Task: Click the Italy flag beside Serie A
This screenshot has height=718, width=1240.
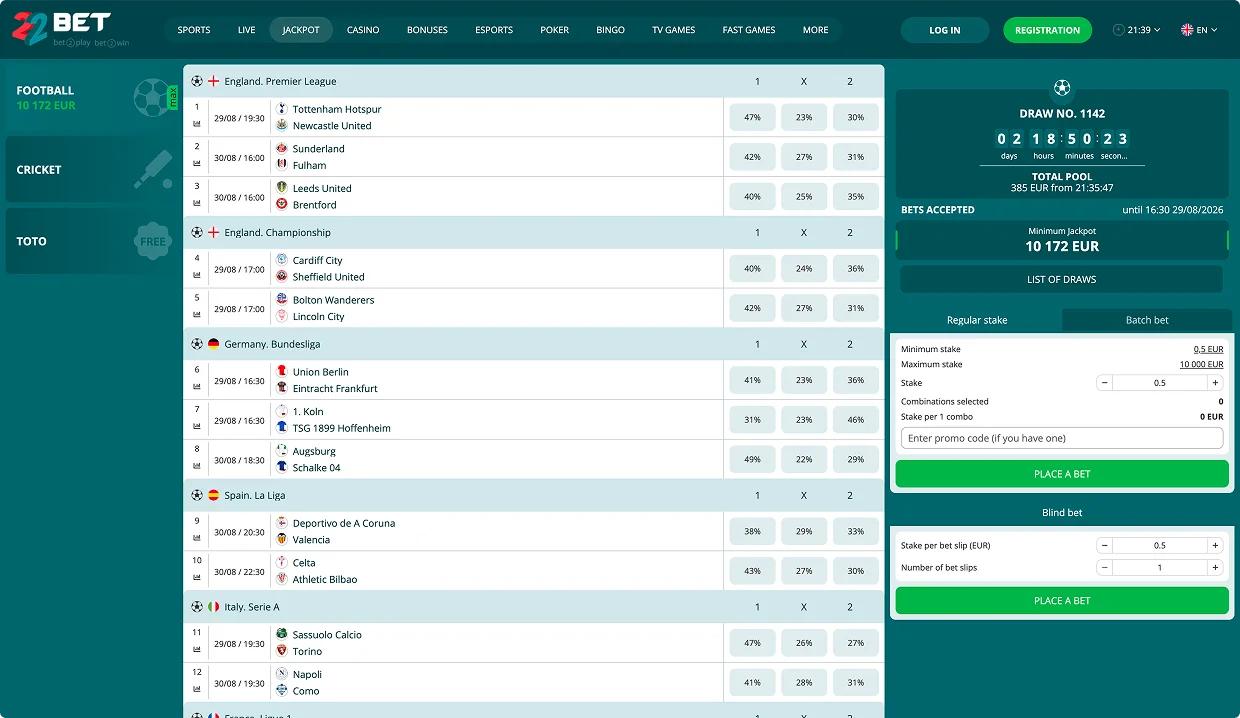Action: click(213, 607)
